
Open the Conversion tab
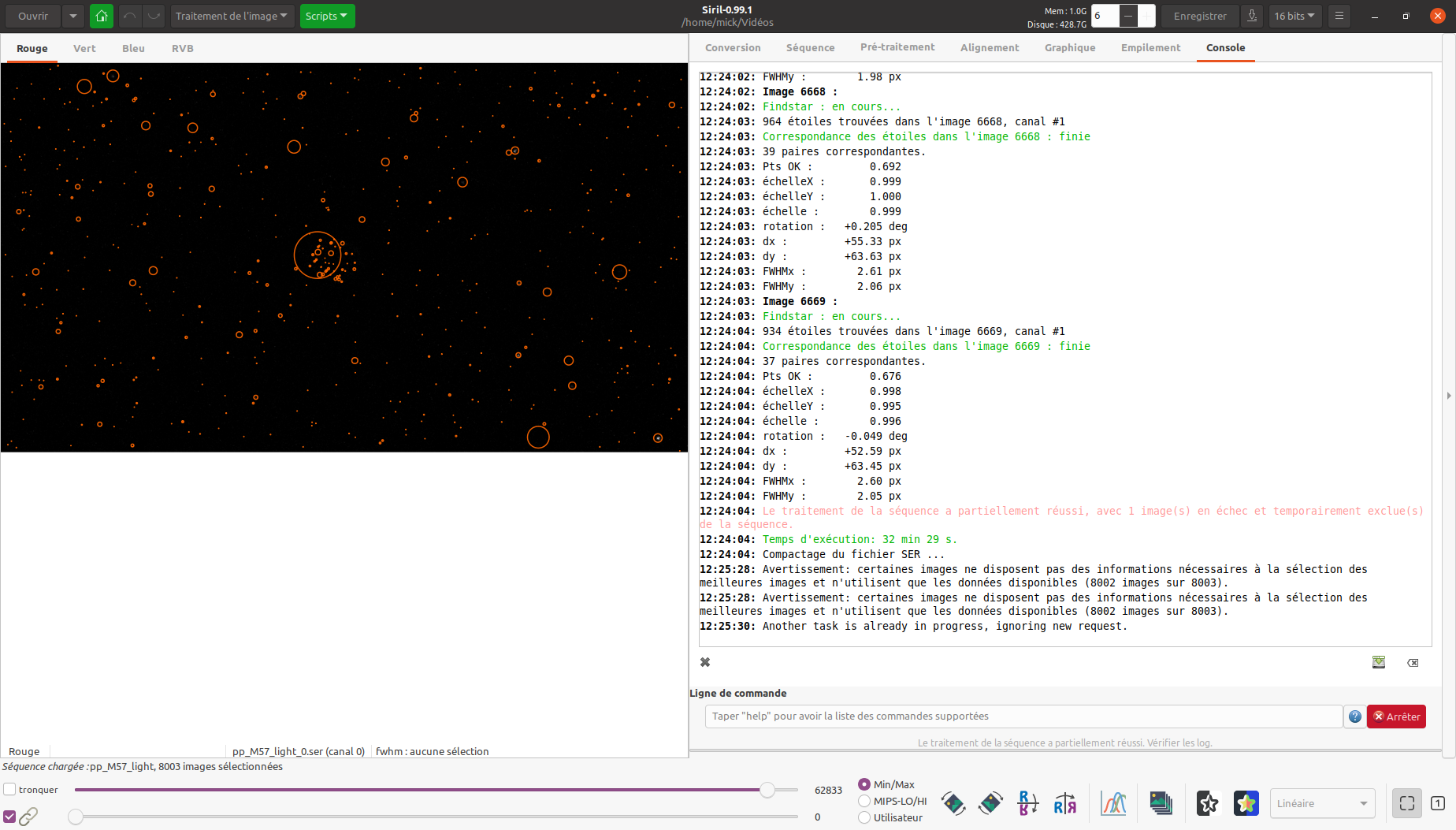733,47
